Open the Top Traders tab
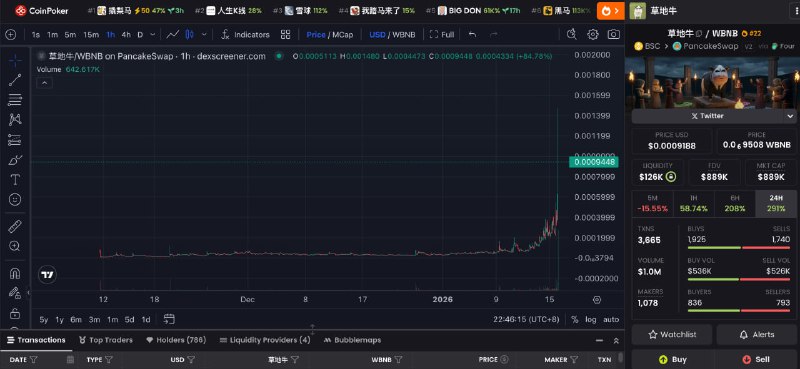Screen dimensions: 800x369 (106, 340)
